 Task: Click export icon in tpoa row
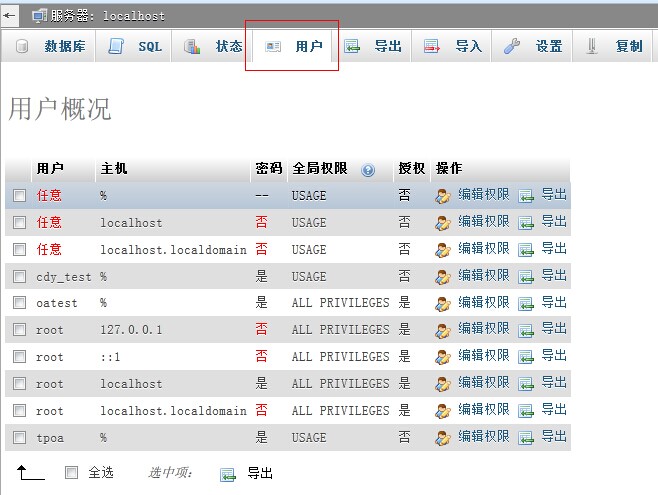tap(526, 438)
